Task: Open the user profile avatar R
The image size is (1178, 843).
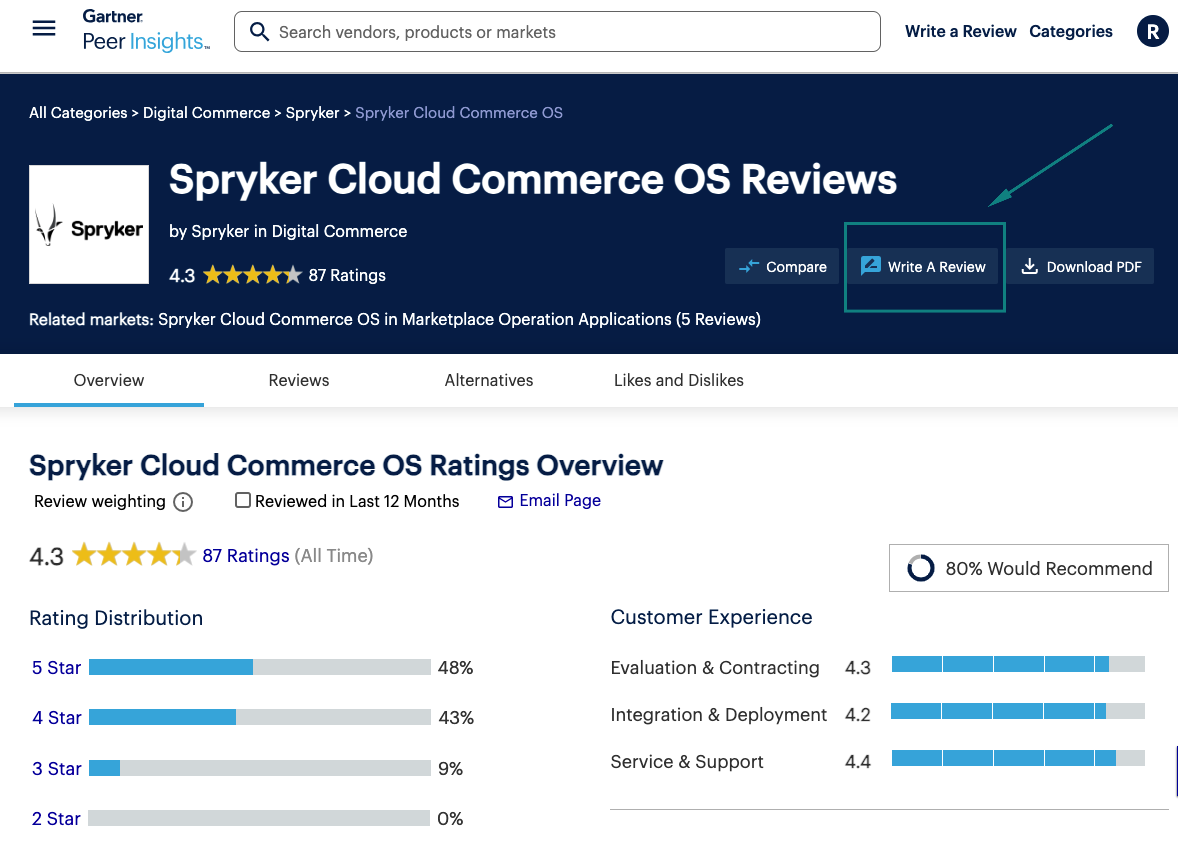Action: click(1152, 32)
